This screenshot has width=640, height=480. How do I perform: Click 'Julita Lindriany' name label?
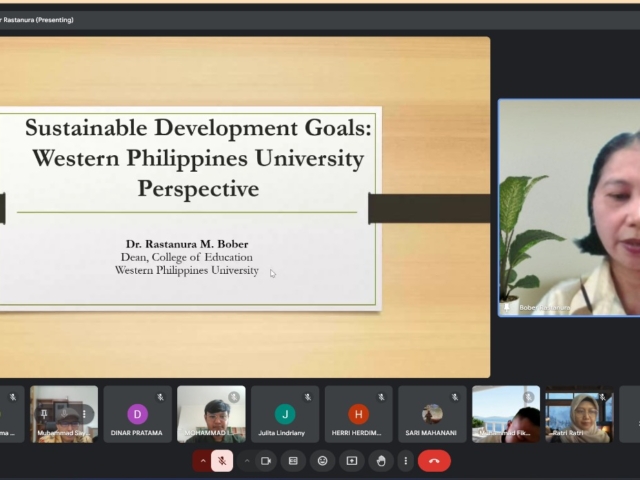(282, 433)
